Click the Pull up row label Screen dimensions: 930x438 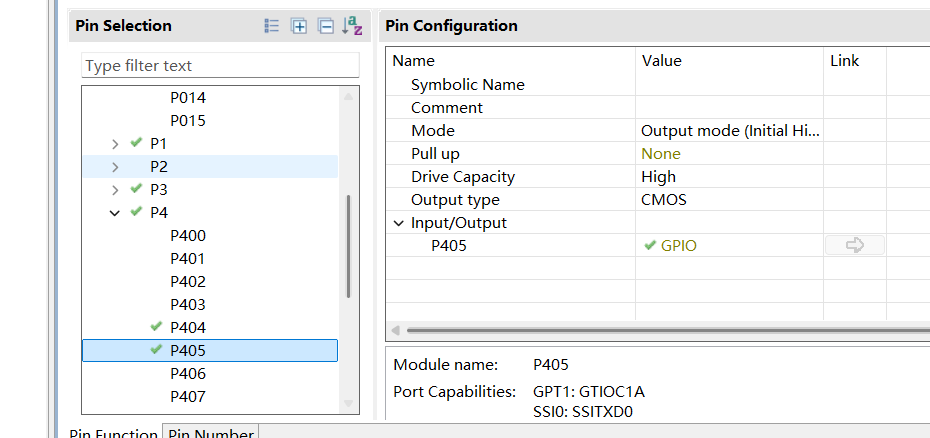pos(435,154)
